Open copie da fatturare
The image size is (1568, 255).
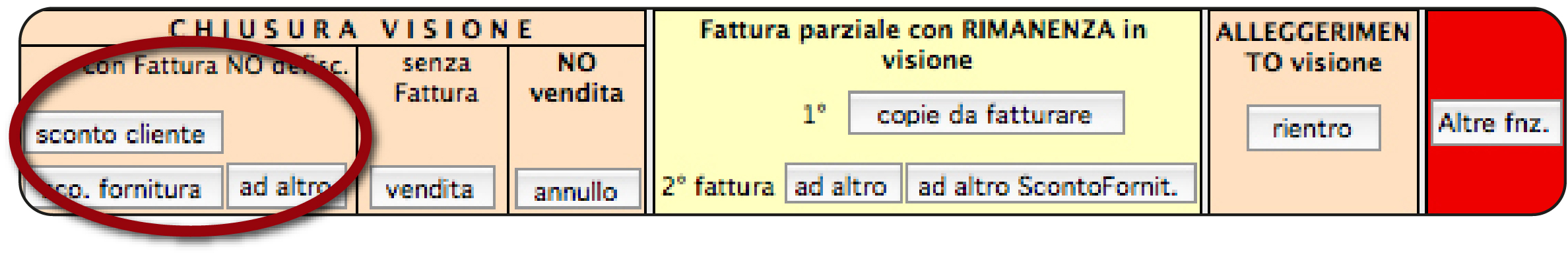click(986, 114)
